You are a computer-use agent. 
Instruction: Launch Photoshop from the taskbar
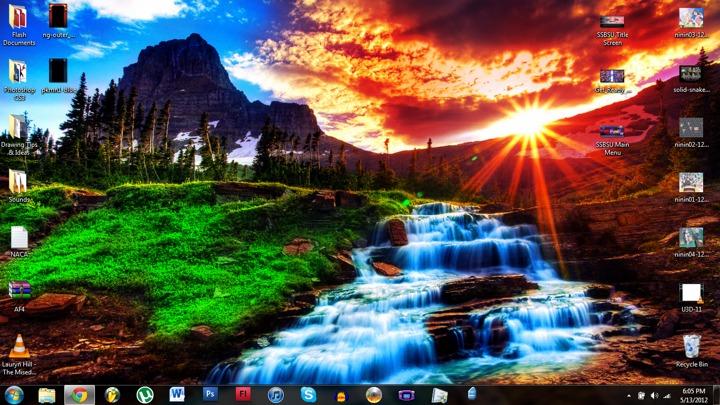(x=210, y=394)
